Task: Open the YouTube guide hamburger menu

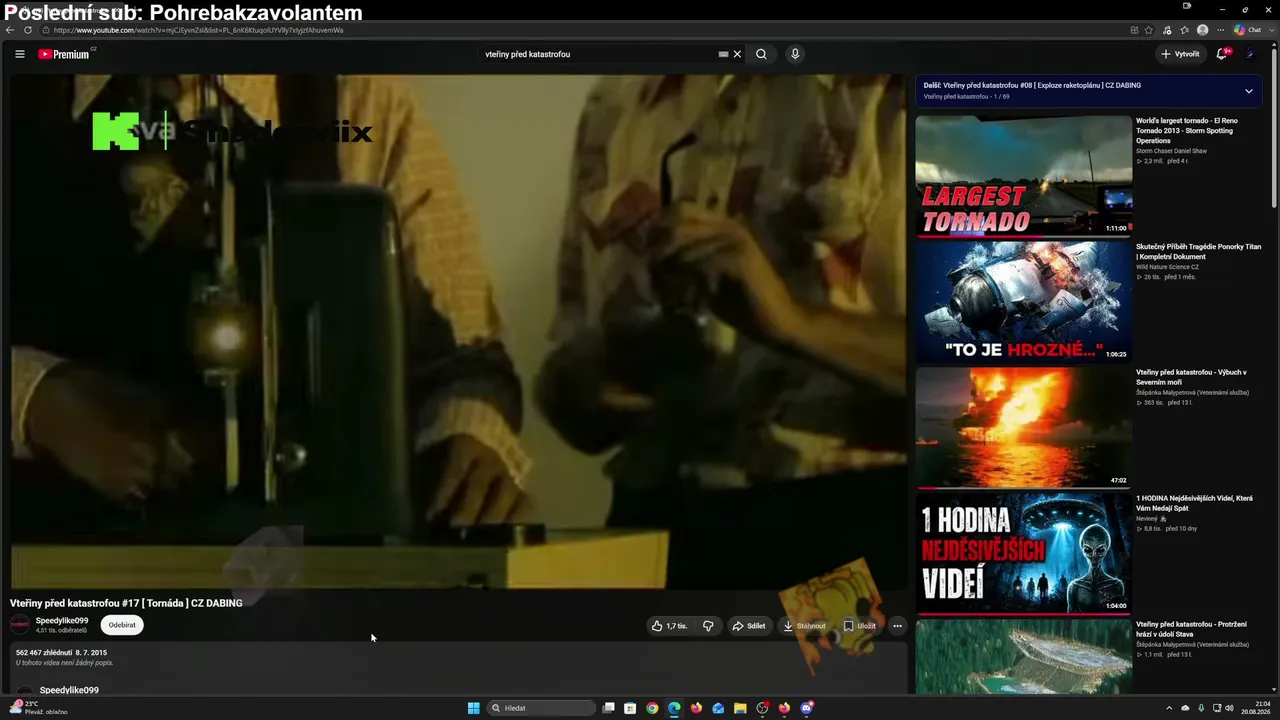Action: point(20,54)
